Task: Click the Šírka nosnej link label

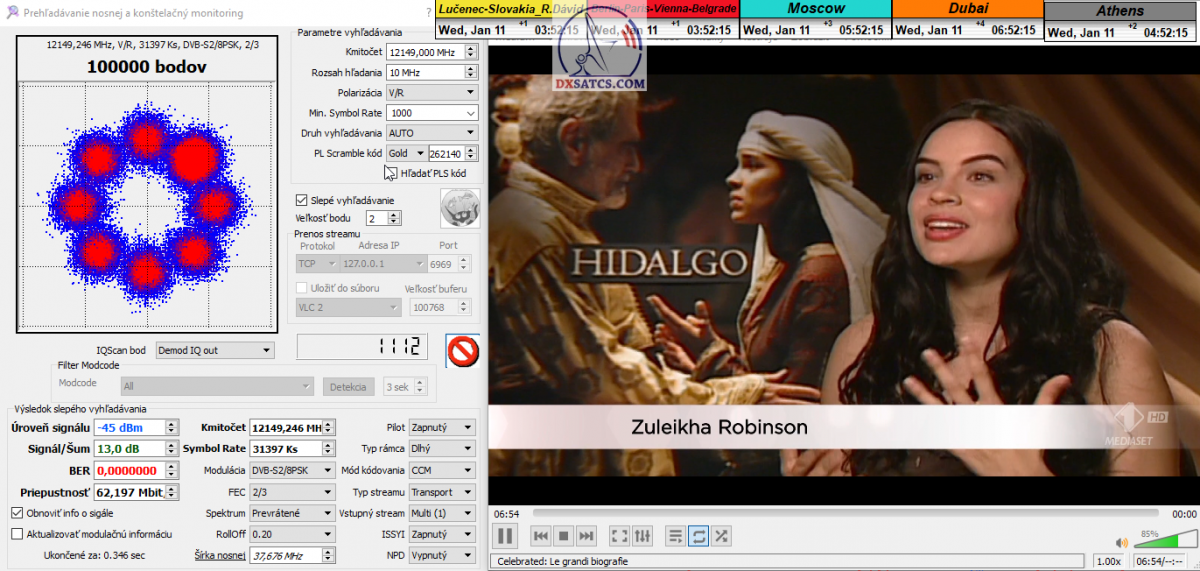Action: [219, 555]
